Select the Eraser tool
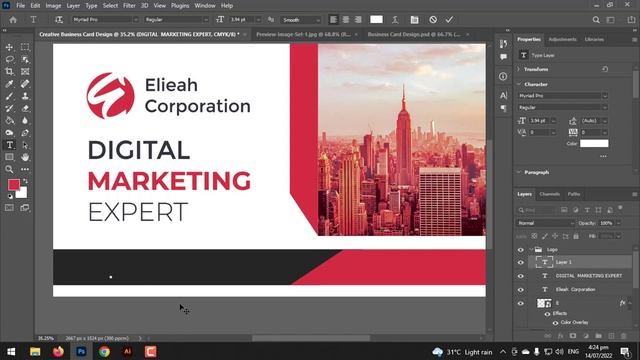This screenshot has height=360, width=640. (25, 109)
